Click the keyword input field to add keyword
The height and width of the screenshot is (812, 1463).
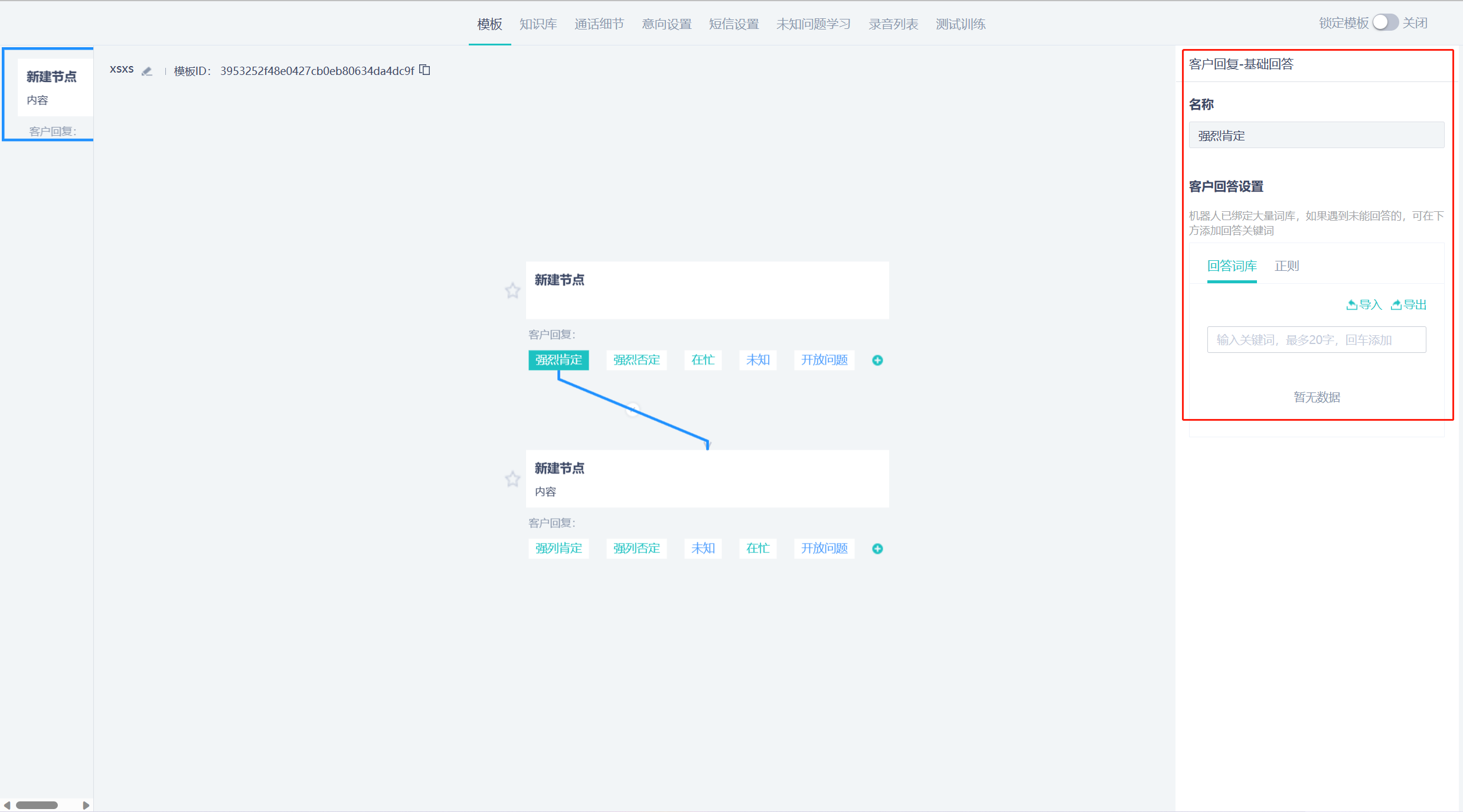pyautogui.click(x=1314, y=339)
